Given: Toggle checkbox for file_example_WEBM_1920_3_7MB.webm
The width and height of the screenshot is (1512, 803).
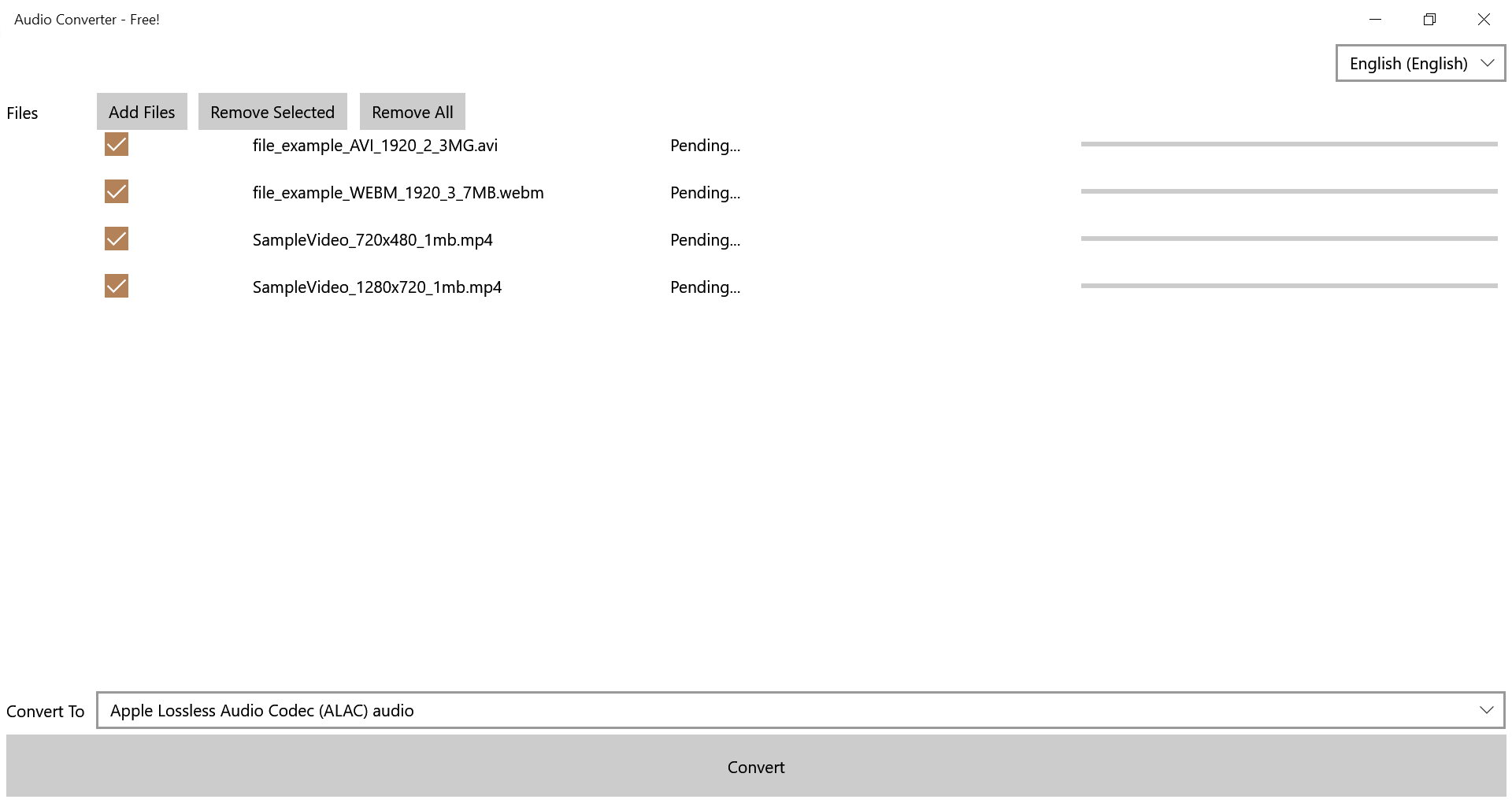Looking at the screenshot, I should point(117,192).
